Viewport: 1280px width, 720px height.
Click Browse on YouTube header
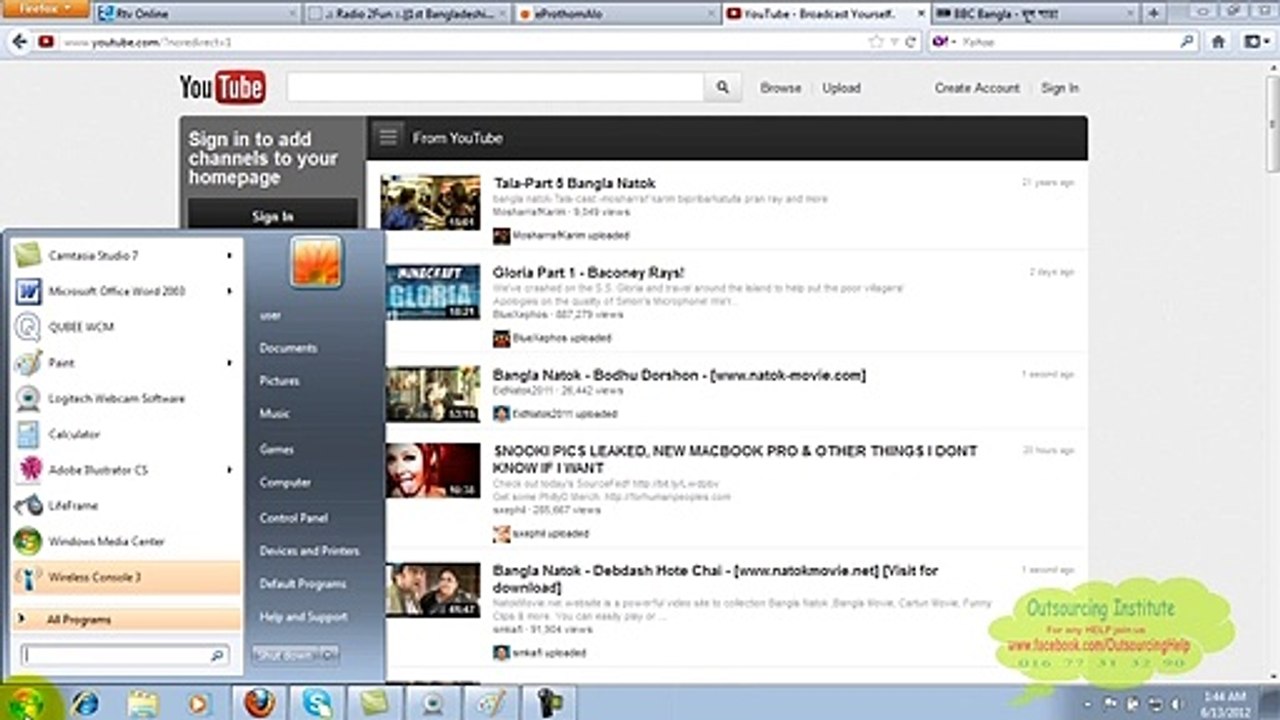point(780,88)
